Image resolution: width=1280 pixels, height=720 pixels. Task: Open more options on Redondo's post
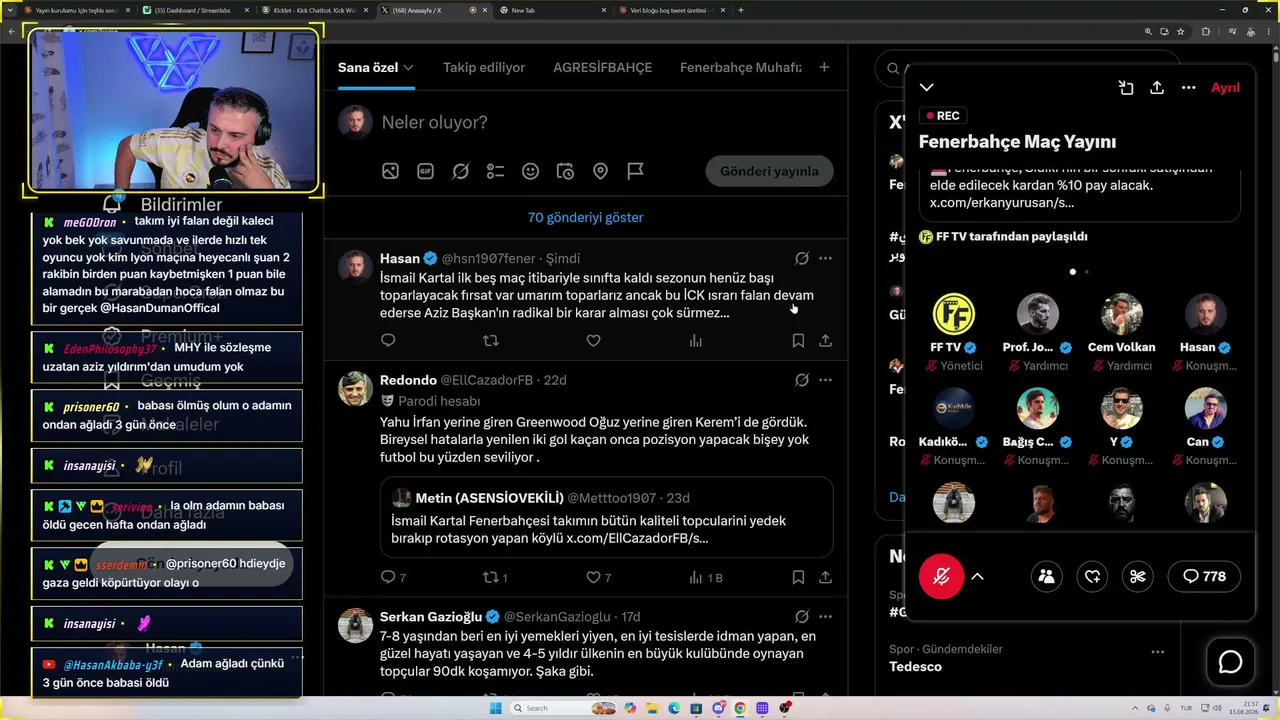click(825, 380)
